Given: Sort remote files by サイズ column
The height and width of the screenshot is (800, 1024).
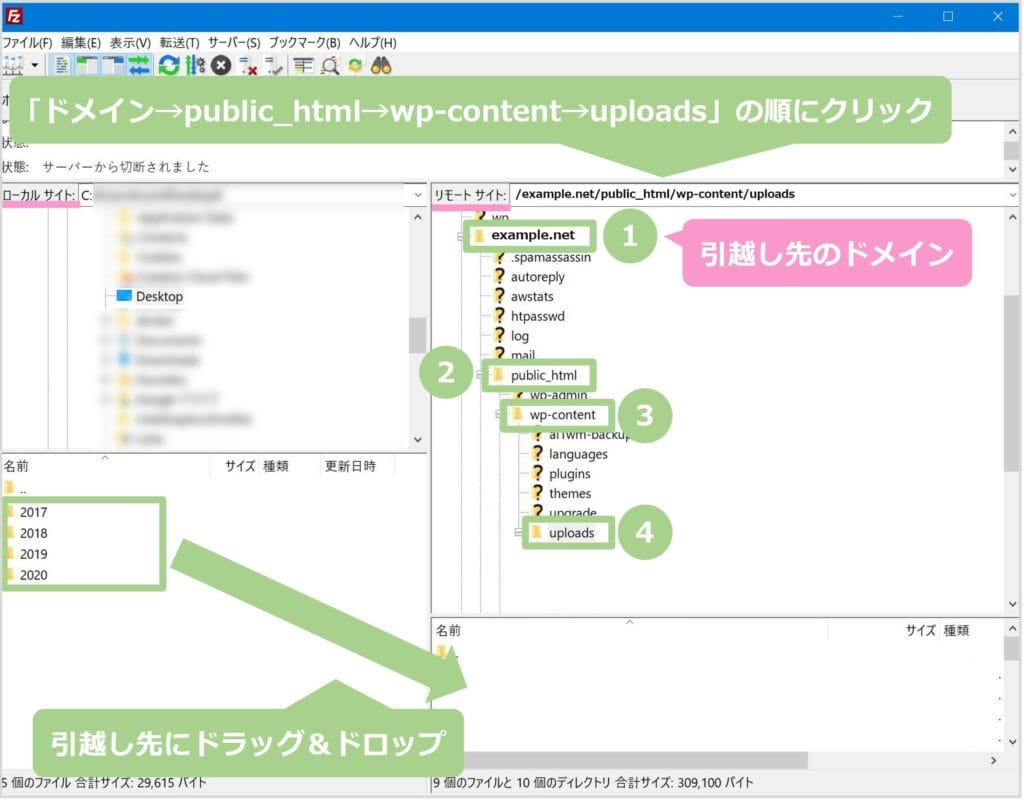Looking at the screenshot, I should click(920, 631).
